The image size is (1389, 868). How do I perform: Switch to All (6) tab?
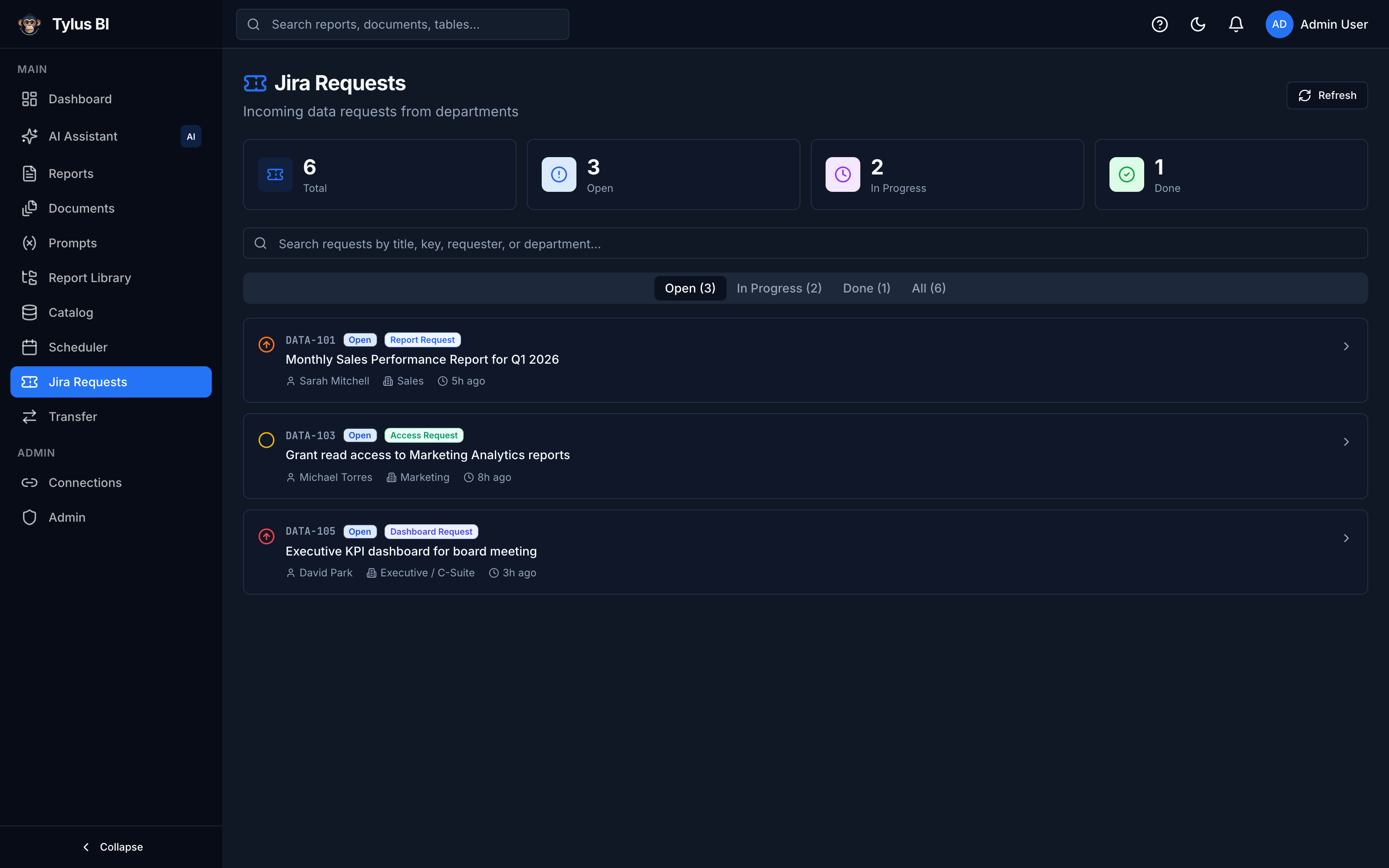[x=929, y=288]
